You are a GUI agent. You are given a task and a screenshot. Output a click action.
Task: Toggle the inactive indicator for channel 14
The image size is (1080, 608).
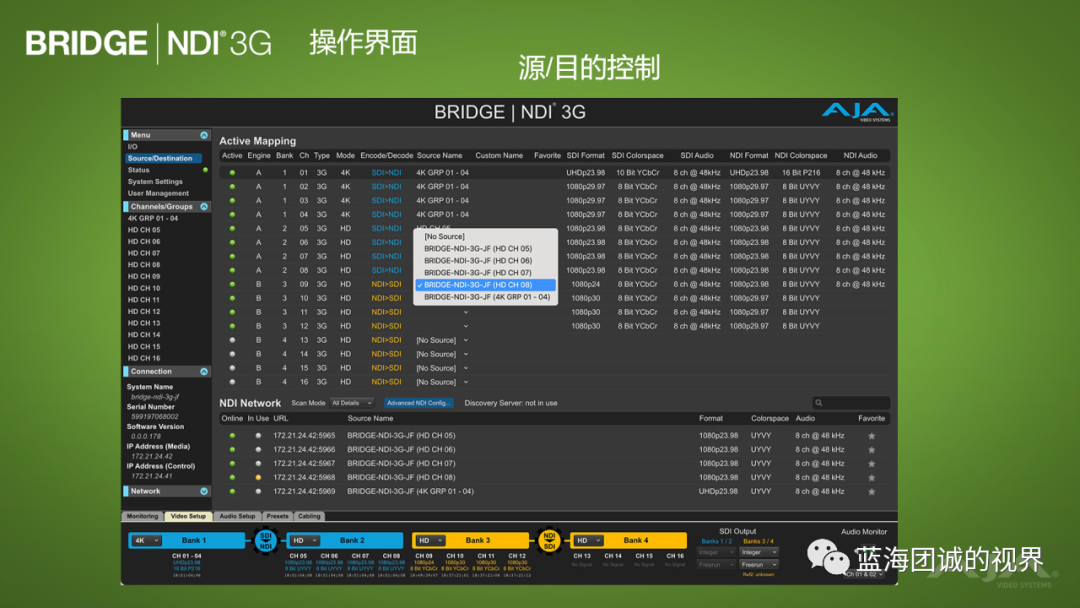232,354
